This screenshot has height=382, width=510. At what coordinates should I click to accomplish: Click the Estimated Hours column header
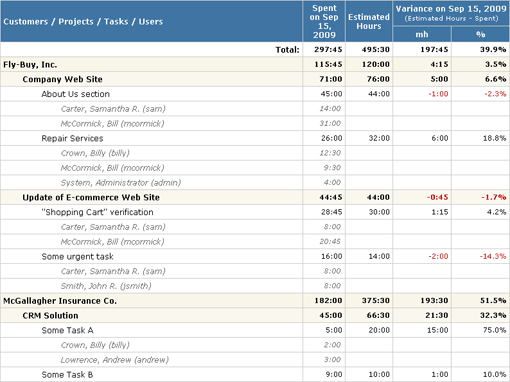pyautogui.click(x=369, y=21)
